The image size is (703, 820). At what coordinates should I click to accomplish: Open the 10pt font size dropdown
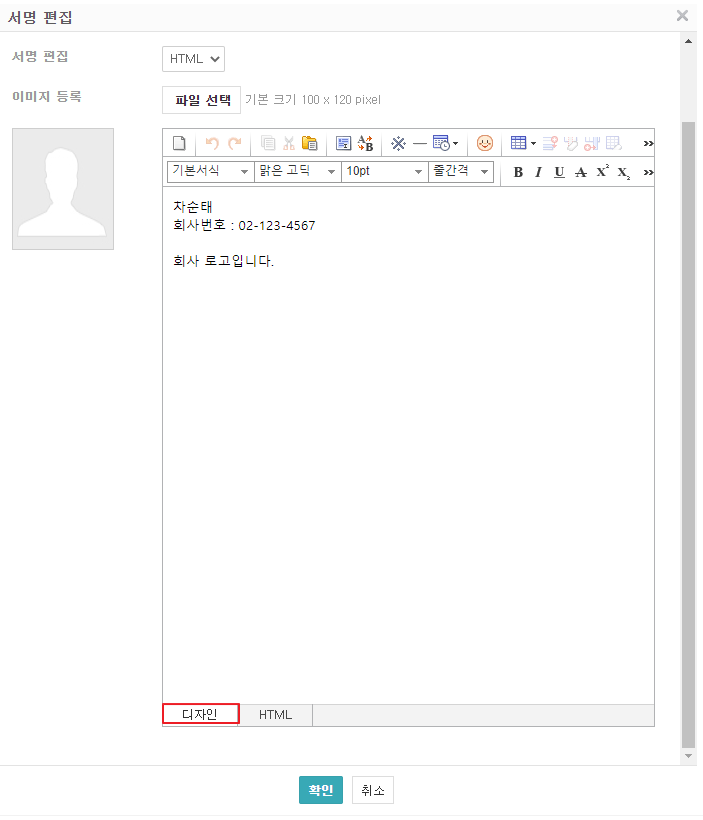tap(384, 172)
